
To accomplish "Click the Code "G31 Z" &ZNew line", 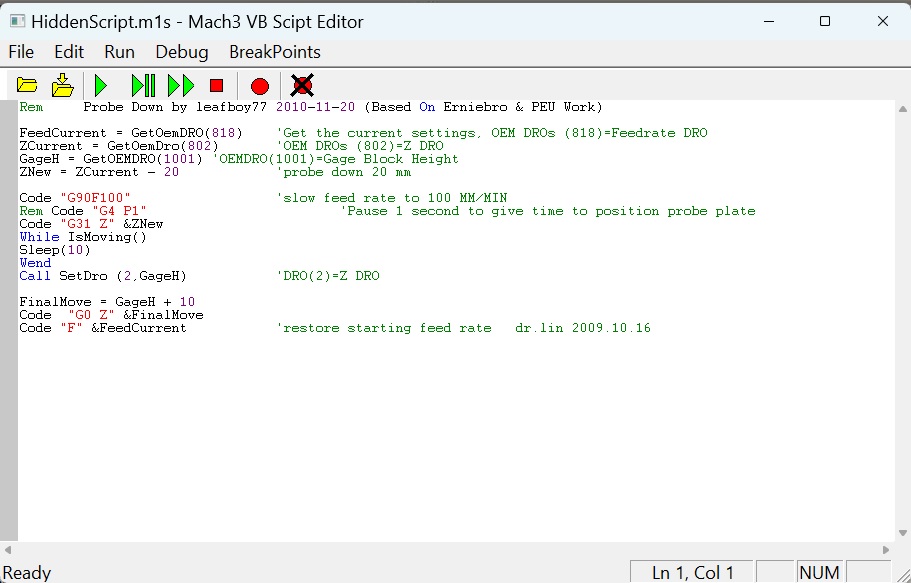I will pyautogui.click(x=91, y=224).
